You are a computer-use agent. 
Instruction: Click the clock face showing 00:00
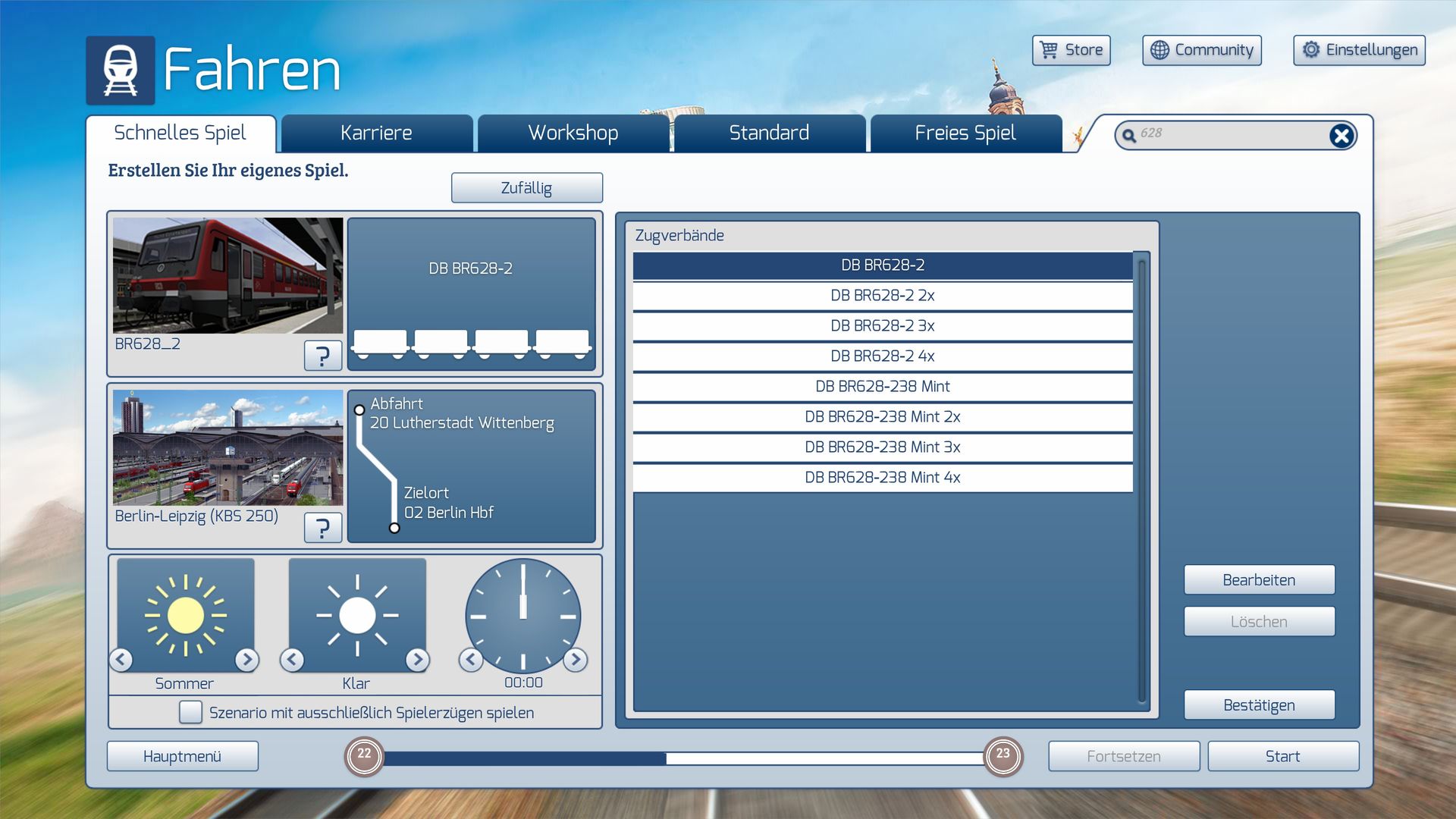click(522, 616)
